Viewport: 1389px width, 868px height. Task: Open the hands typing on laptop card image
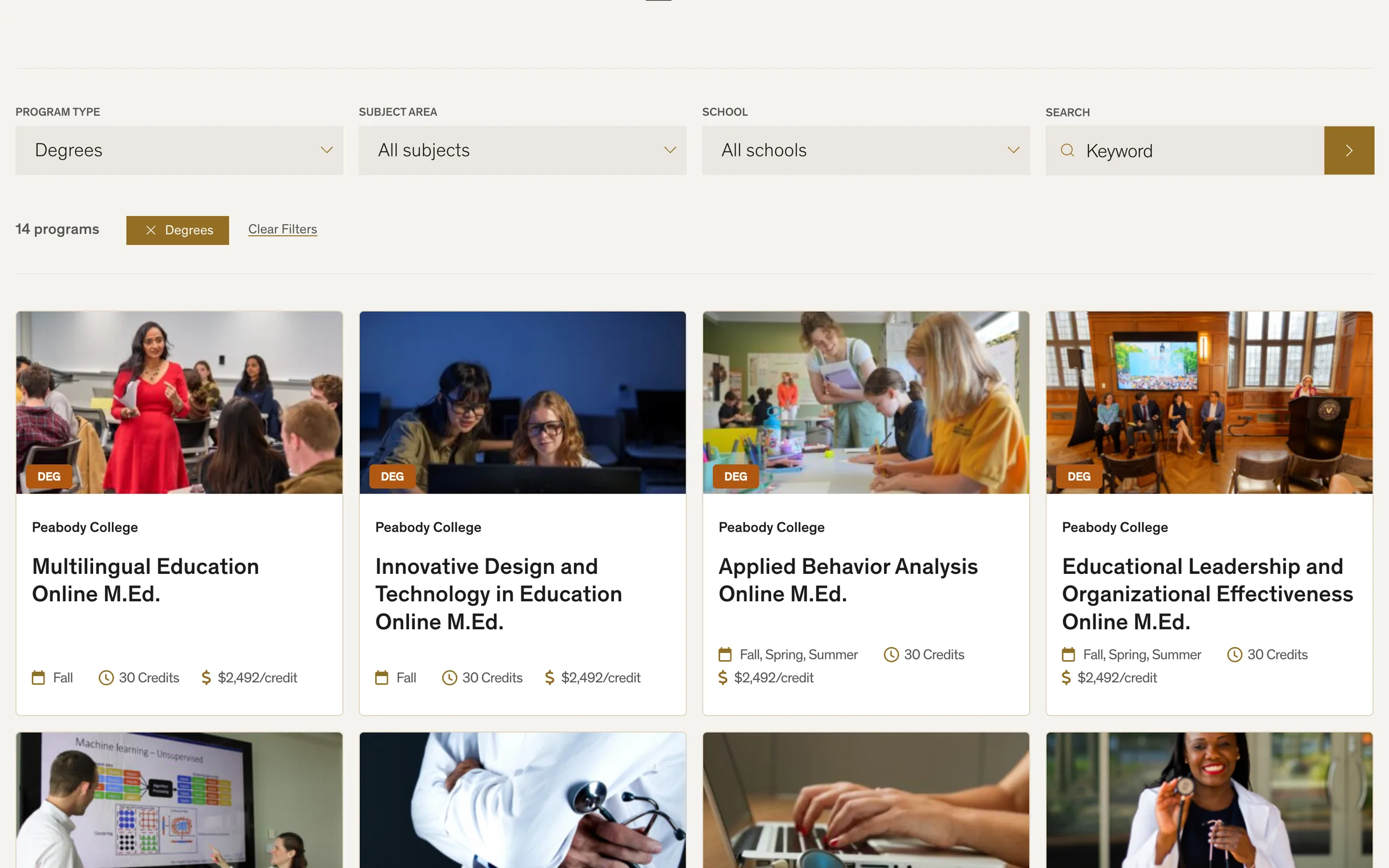(x=865, y=800)
